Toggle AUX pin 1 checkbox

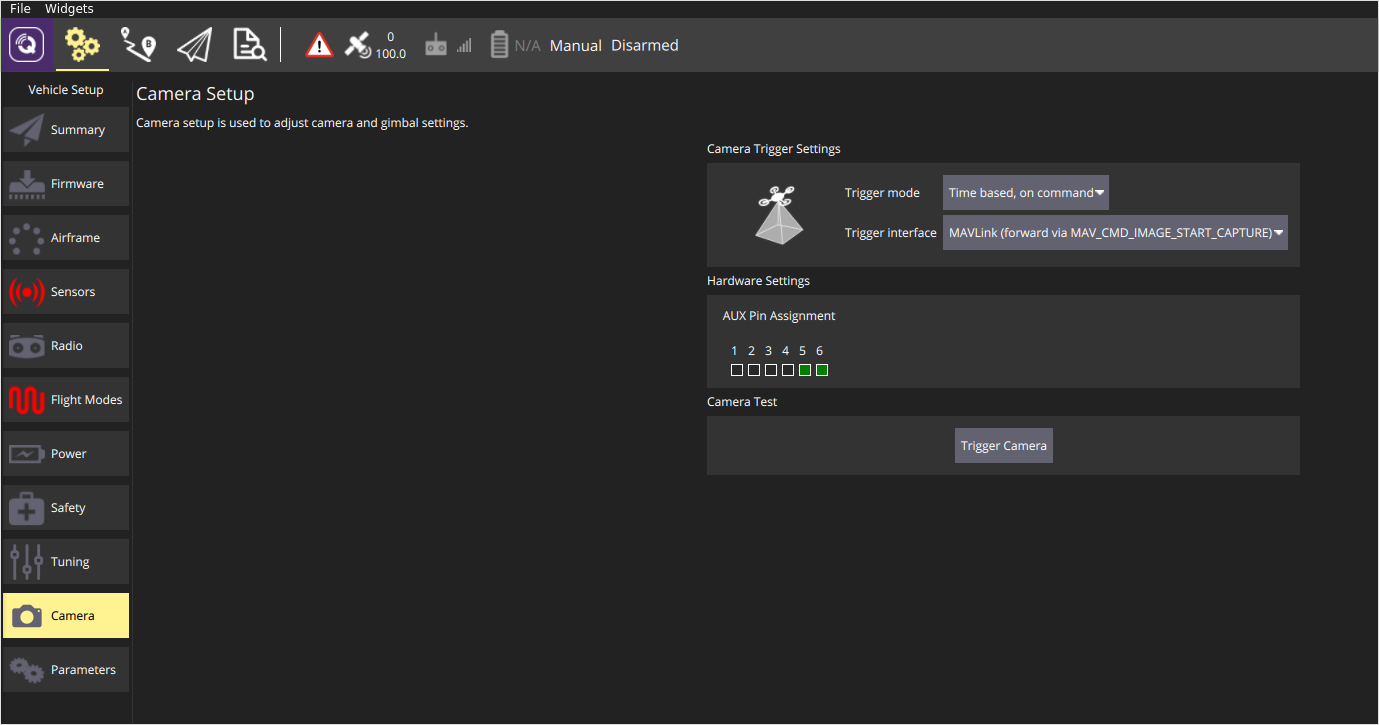point(737,370)
